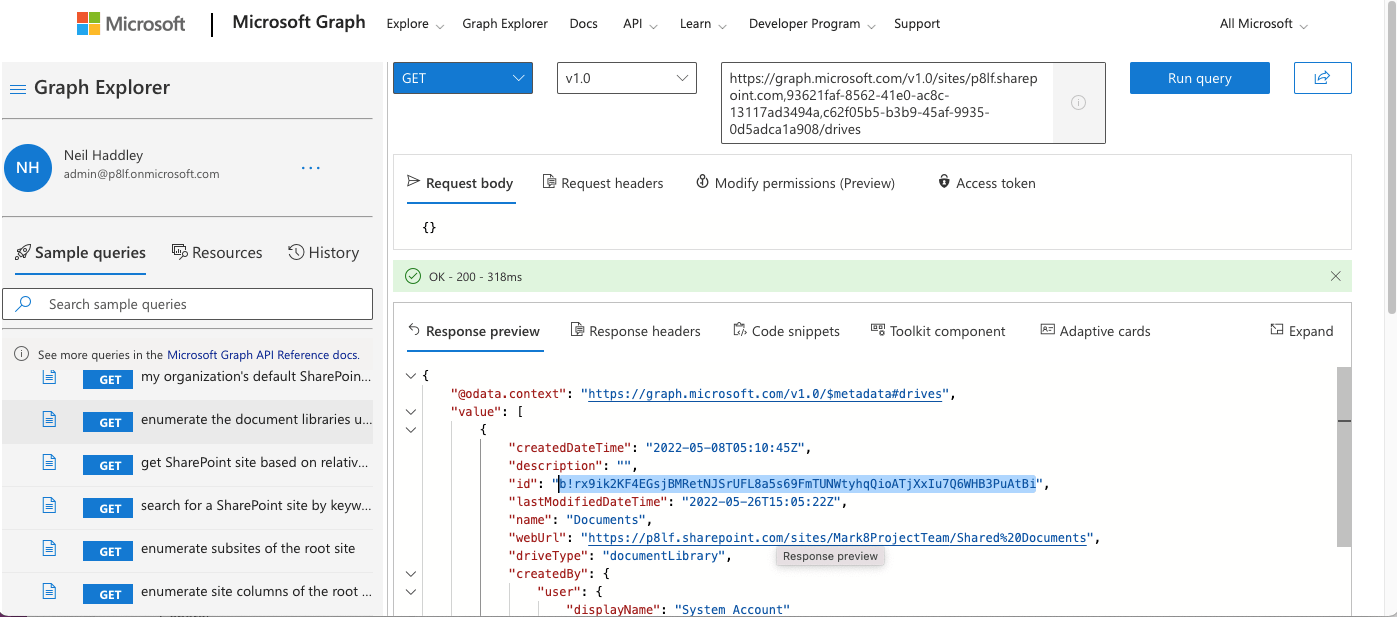Open the v1.0 API version dropdown
1397x617 pixels.
coord(626,78)
